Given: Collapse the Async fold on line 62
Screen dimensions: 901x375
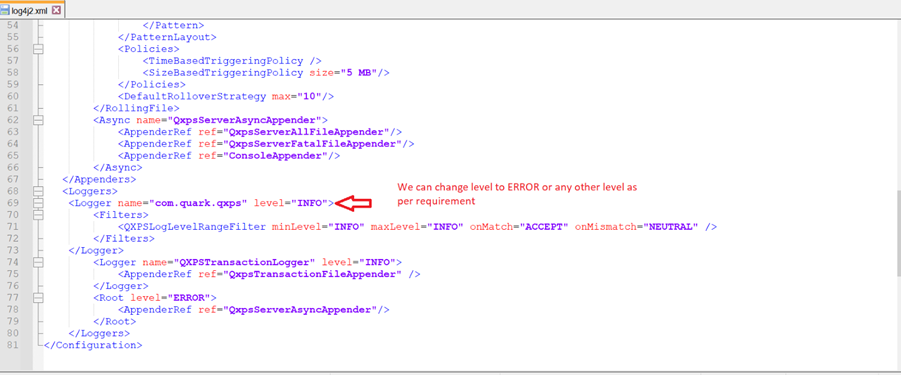Looking at the screenshot, I should (x=38, y=120).
